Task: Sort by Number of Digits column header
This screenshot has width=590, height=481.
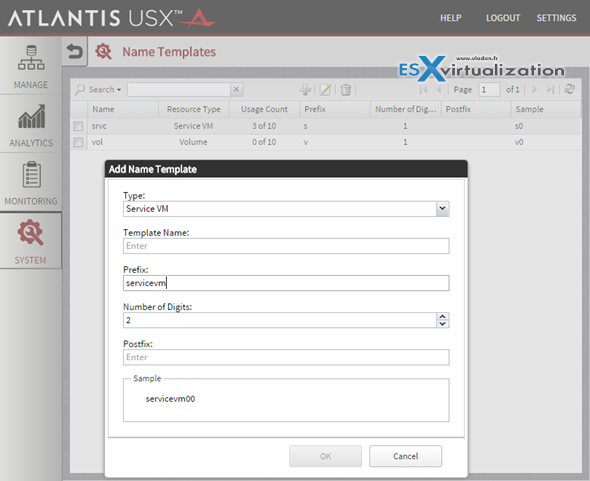Action: tap(406, 109)
